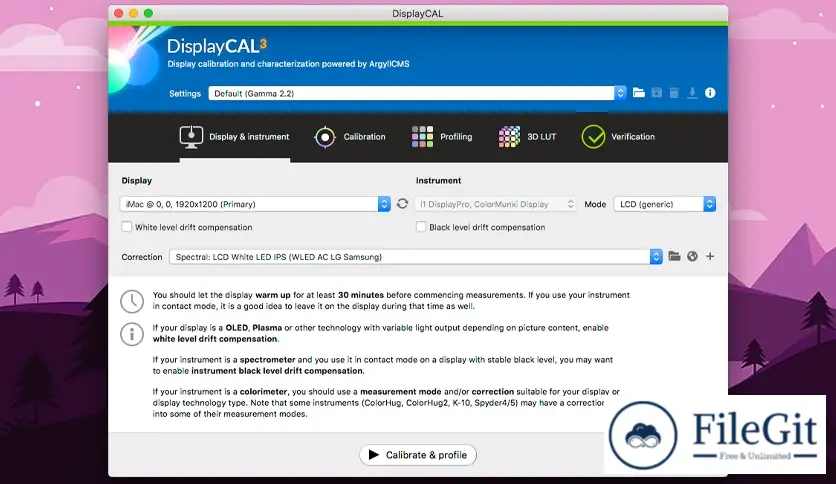Open the load settings folder icon
Image resolution: width=836 pixels, height=484 pixels.
(x=639, y=93)
